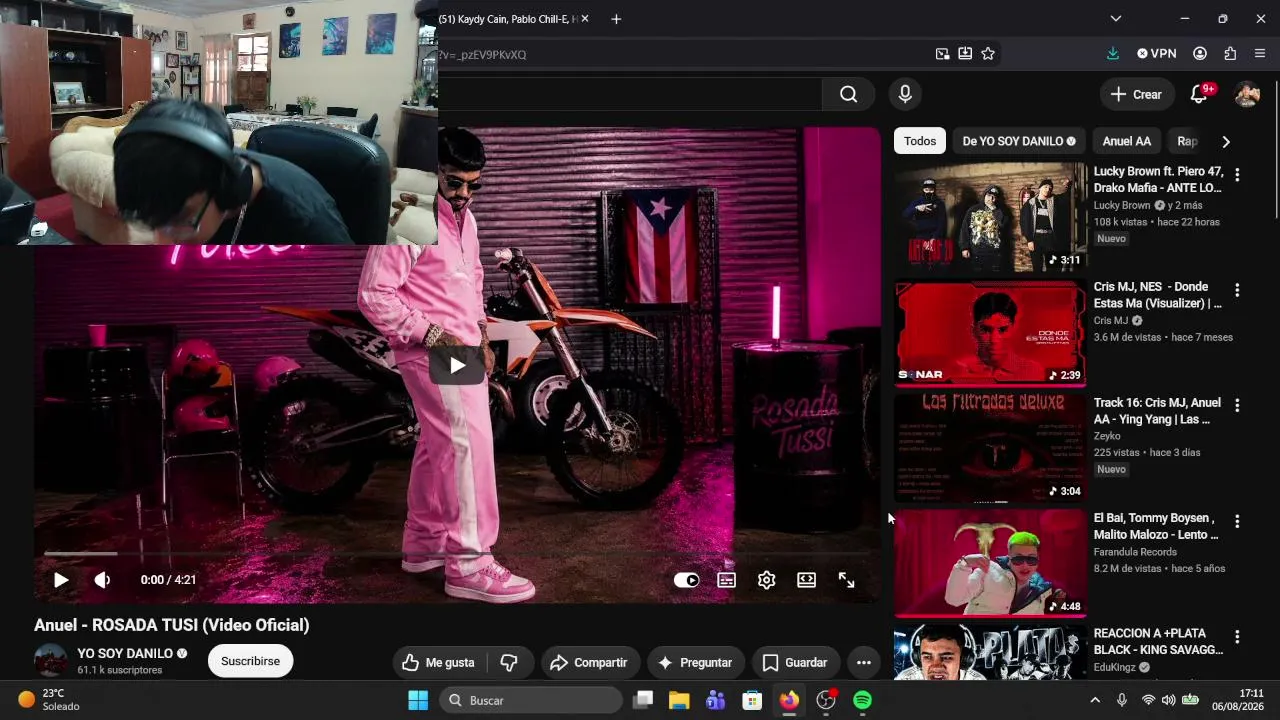Open the Preguntar AI button
1280x720 pixels.
695,663
